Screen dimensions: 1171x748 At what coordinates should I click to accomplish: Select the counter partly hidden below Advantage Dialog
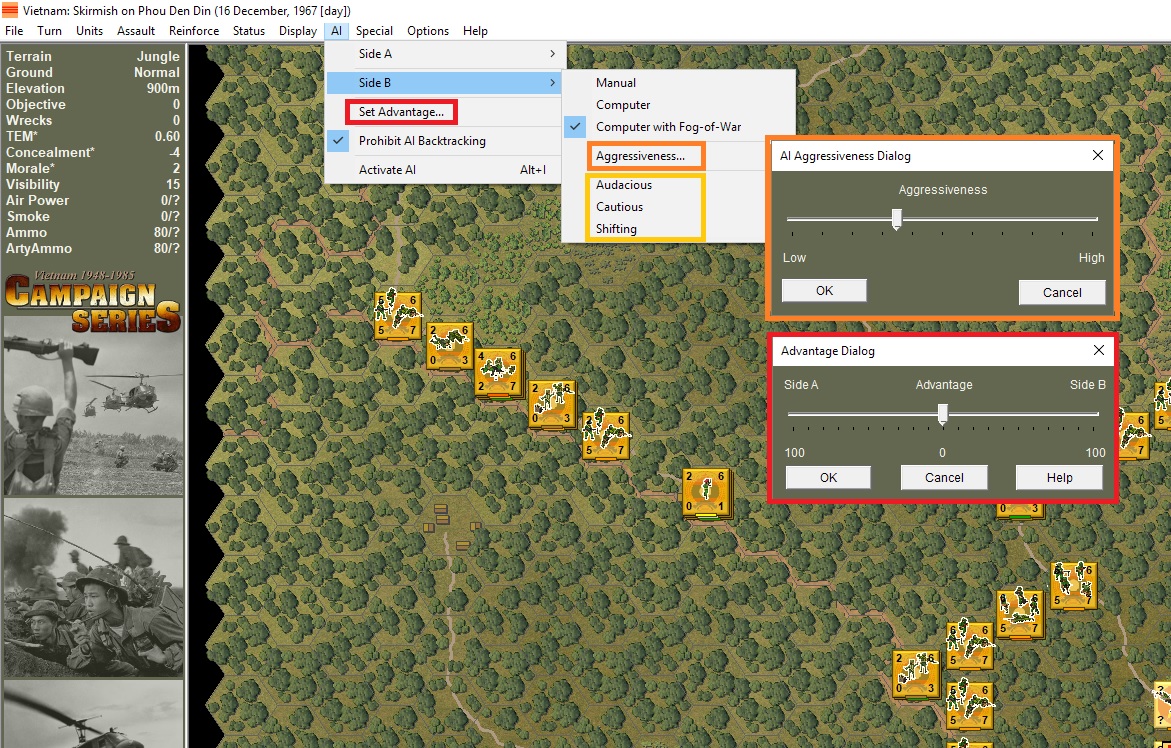pyautogui.click(x=1020, y=511)
